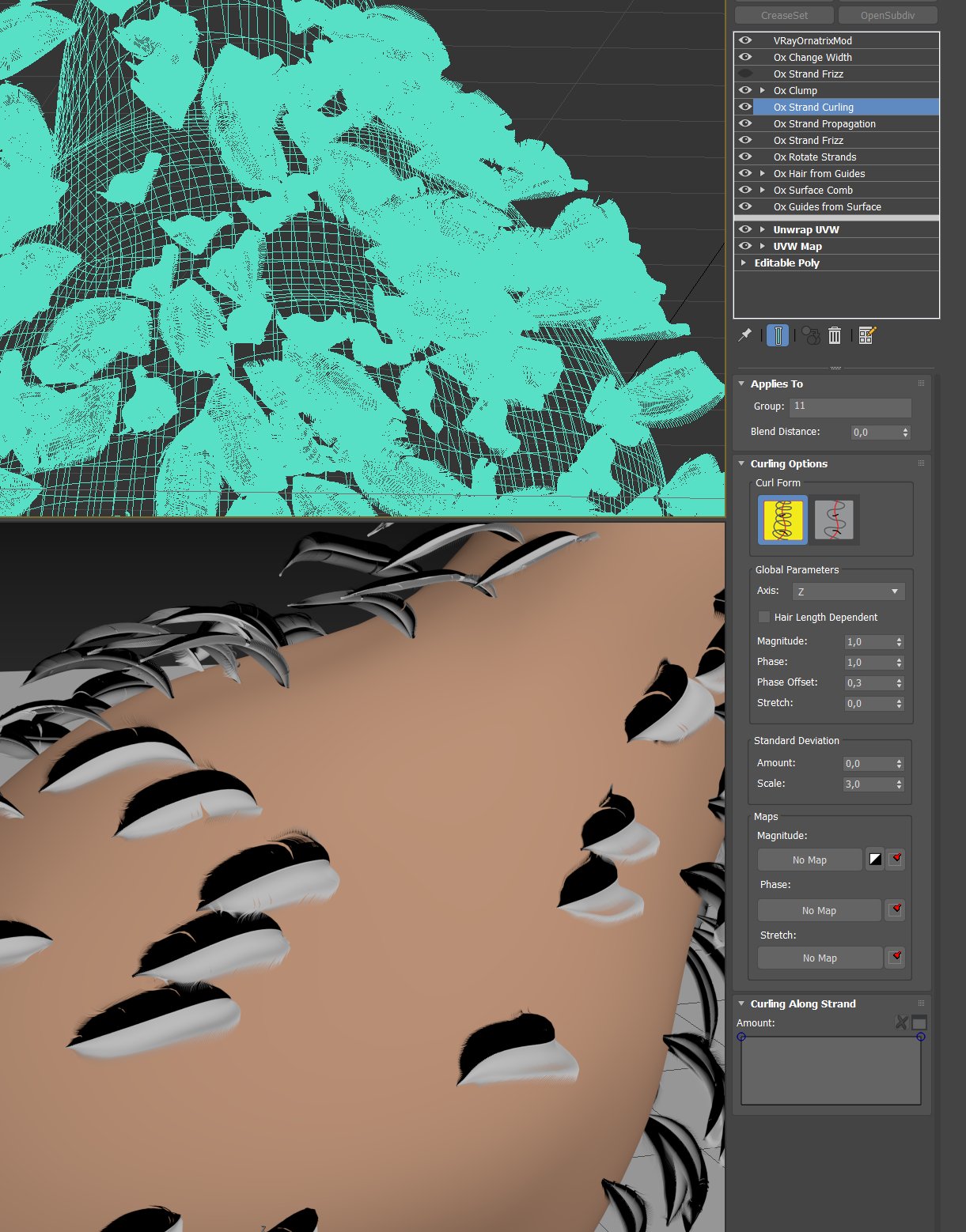Viewport: 966px width, 1232px height.
Task: Toggle Show End Result button
Action: pos(778,335)
